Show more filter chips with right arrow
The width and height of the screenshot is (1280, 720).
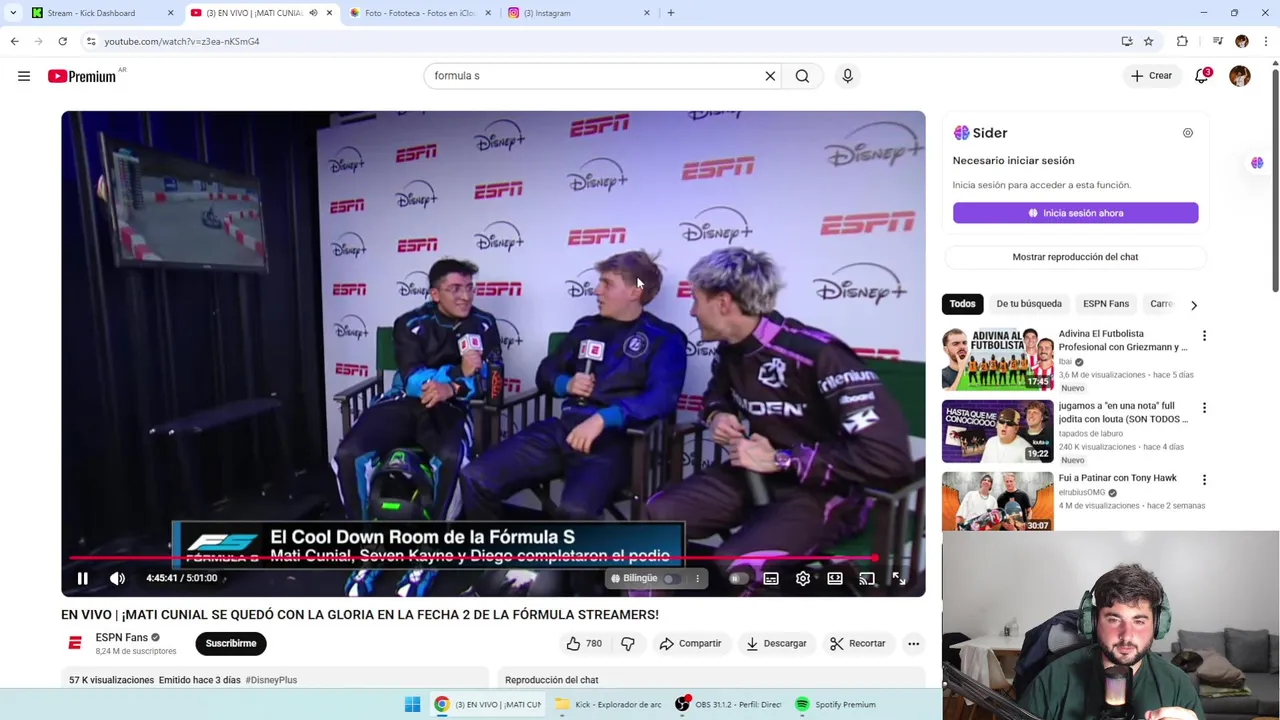[1193, 305]
